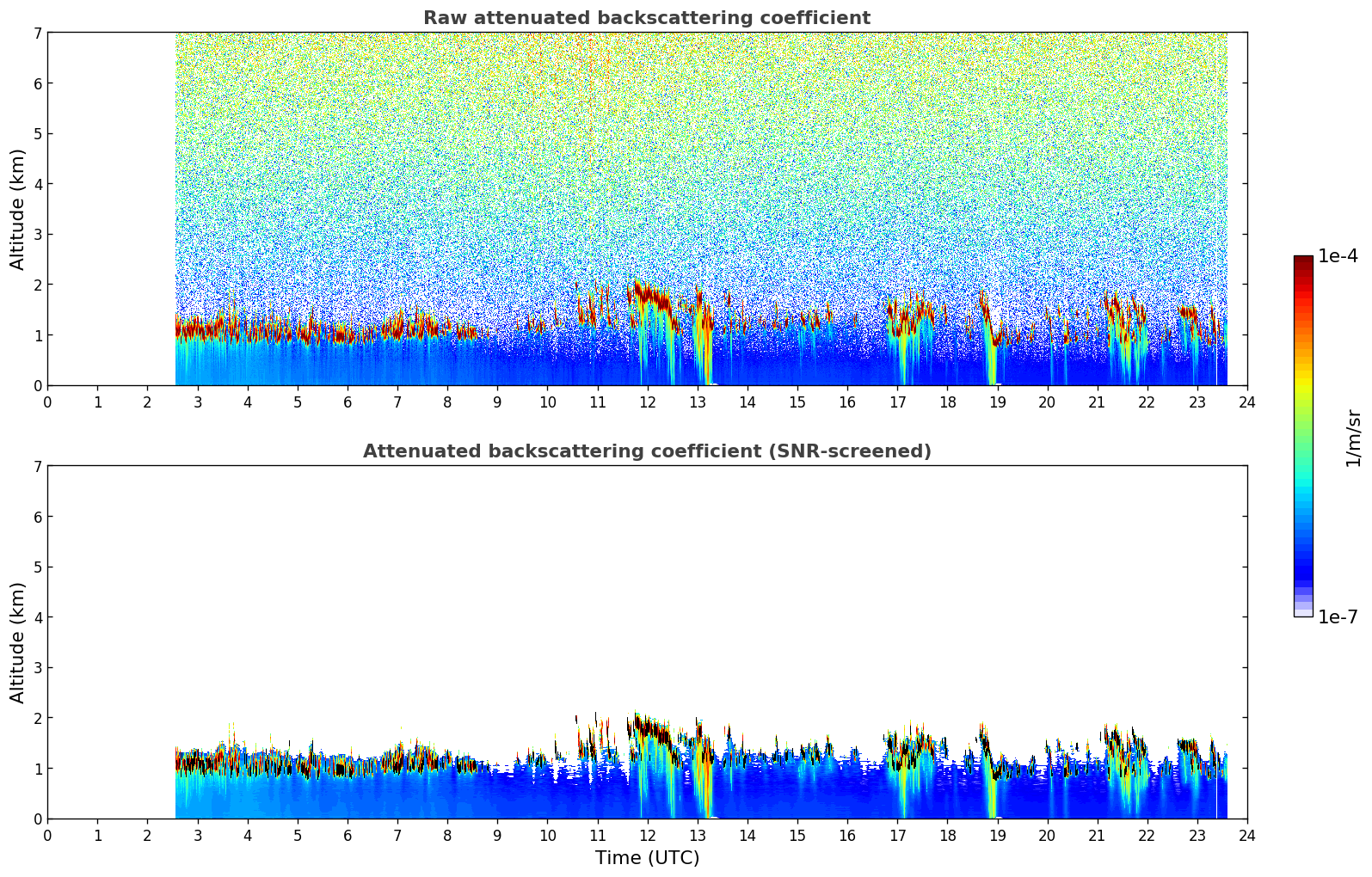This screenshot has height=877, width=1372.
Task: Click the 'Attenuated backscattering coefficient (SNR-screened)' title
Action: (646, 451)
